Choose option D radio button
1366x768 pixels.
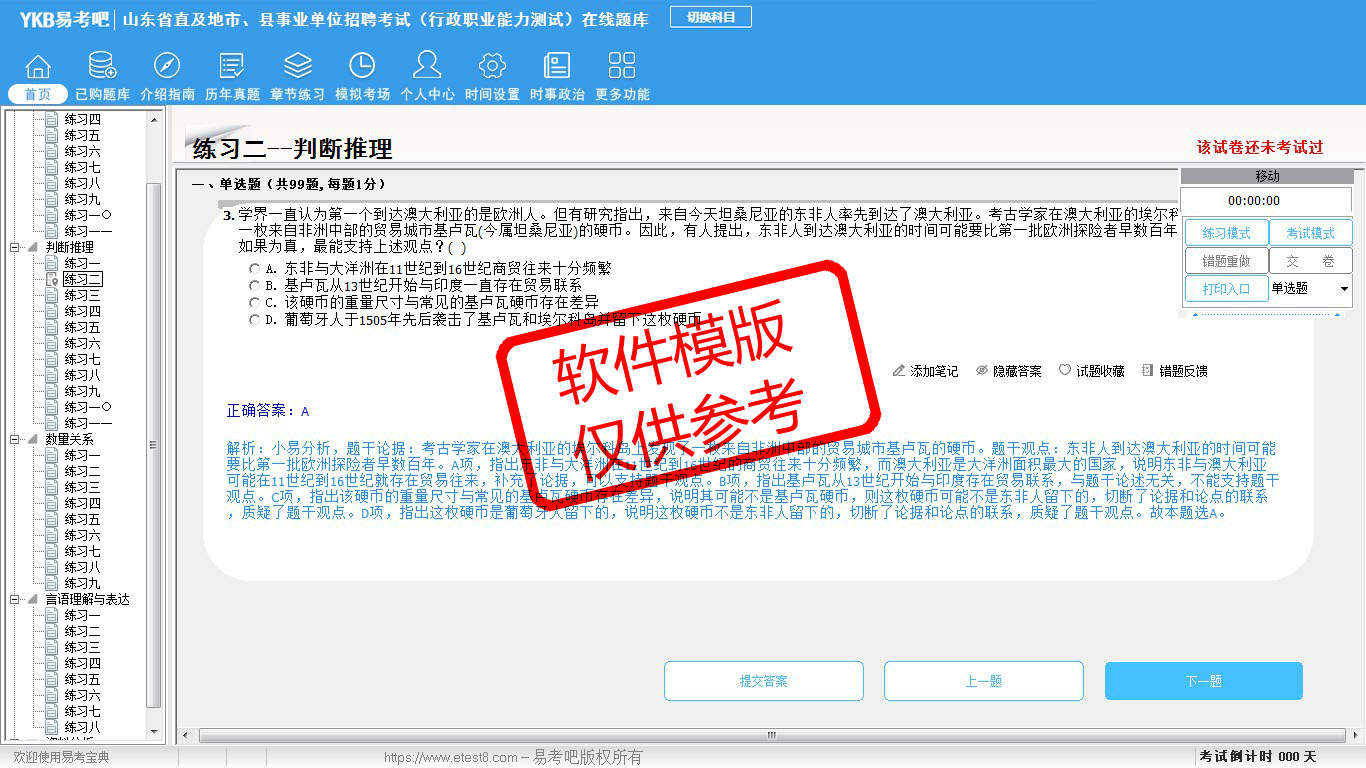(255, 320)
